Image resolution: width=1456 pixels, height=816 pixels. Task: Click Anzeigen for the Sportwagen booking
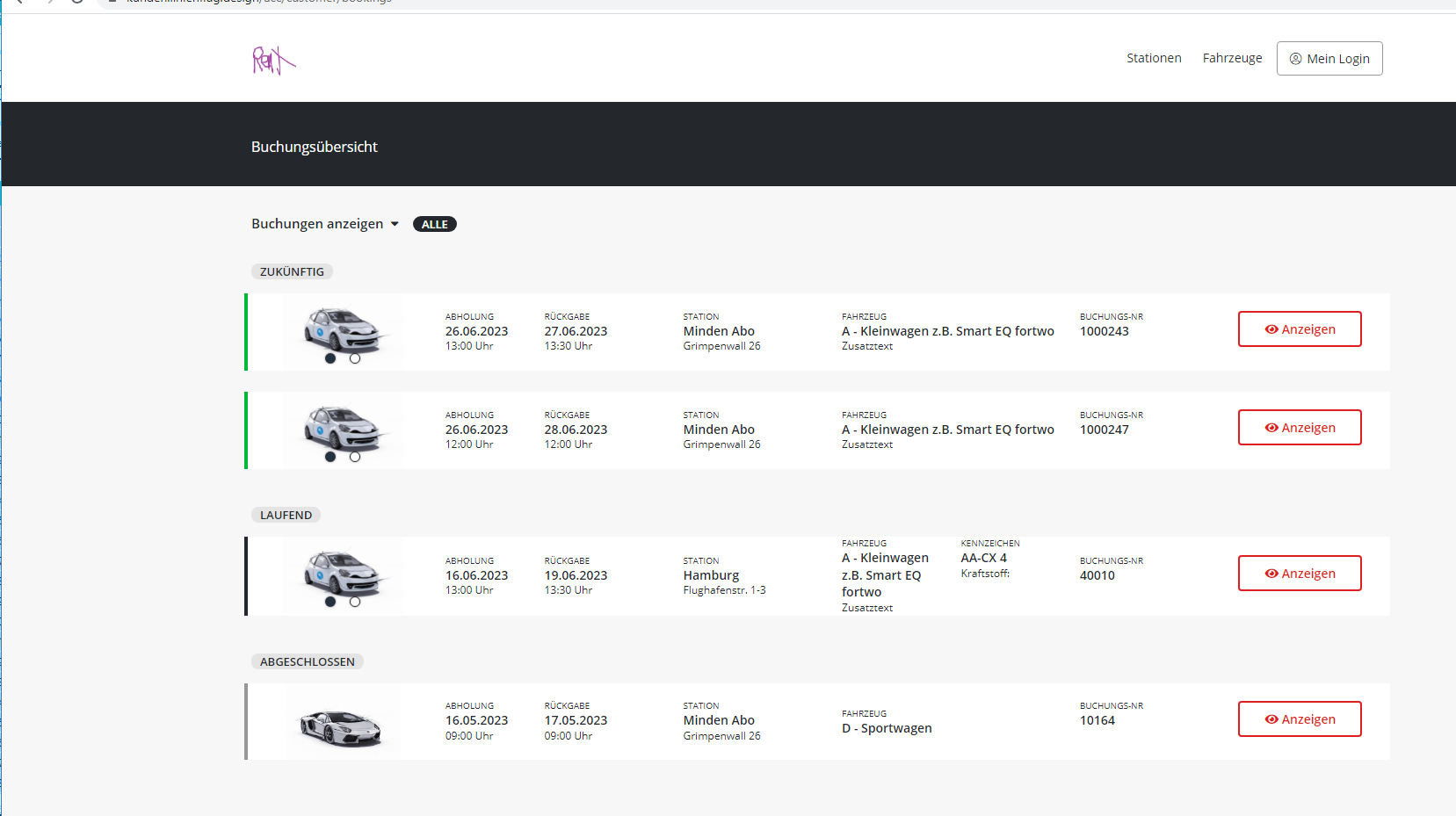1299,719
